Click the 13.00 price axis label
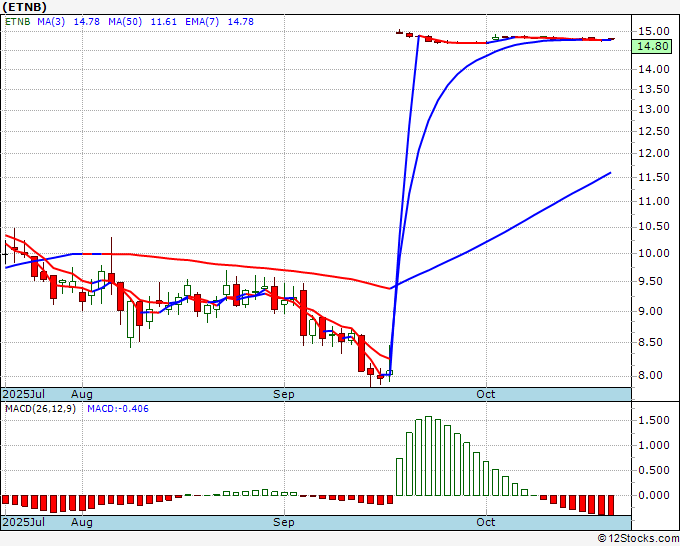Image resolution: width=680 pixels, height=546 pixels. pyautogui.click(x=654, y=109)
